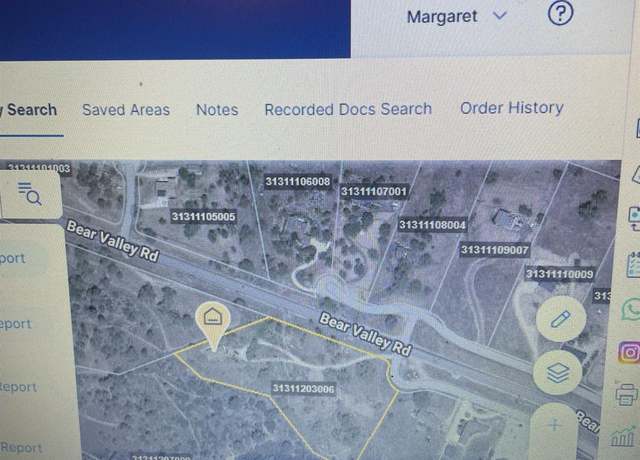The image size is (640, 460).
Task: Switch to the Saved Areas tab
Action: point(126,110)
